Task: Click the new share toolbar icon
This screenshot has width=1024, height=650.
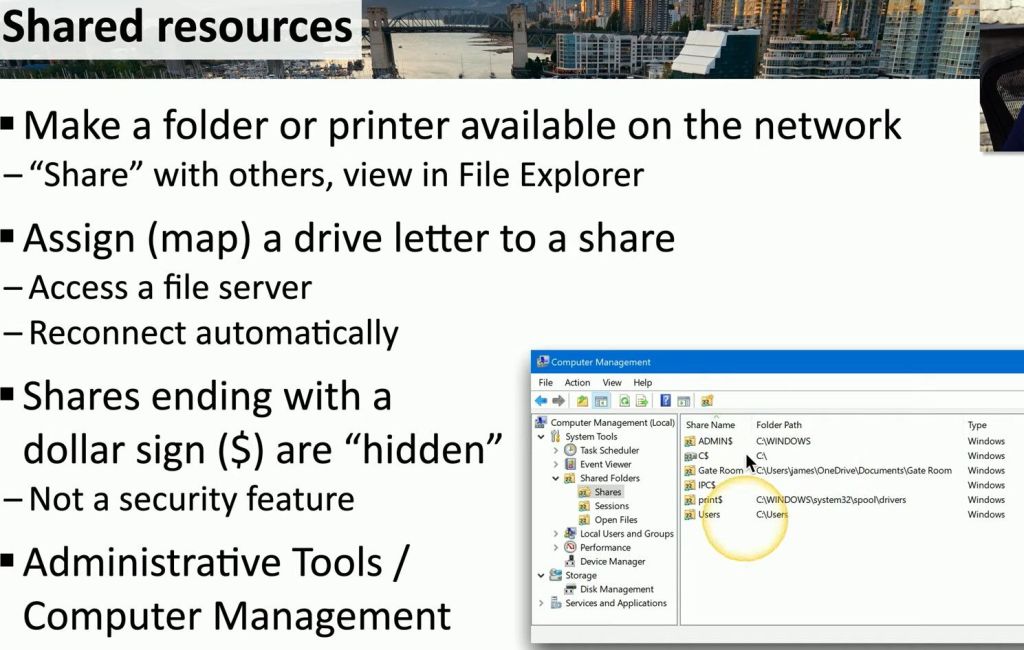Action: [x=707, y=401]
